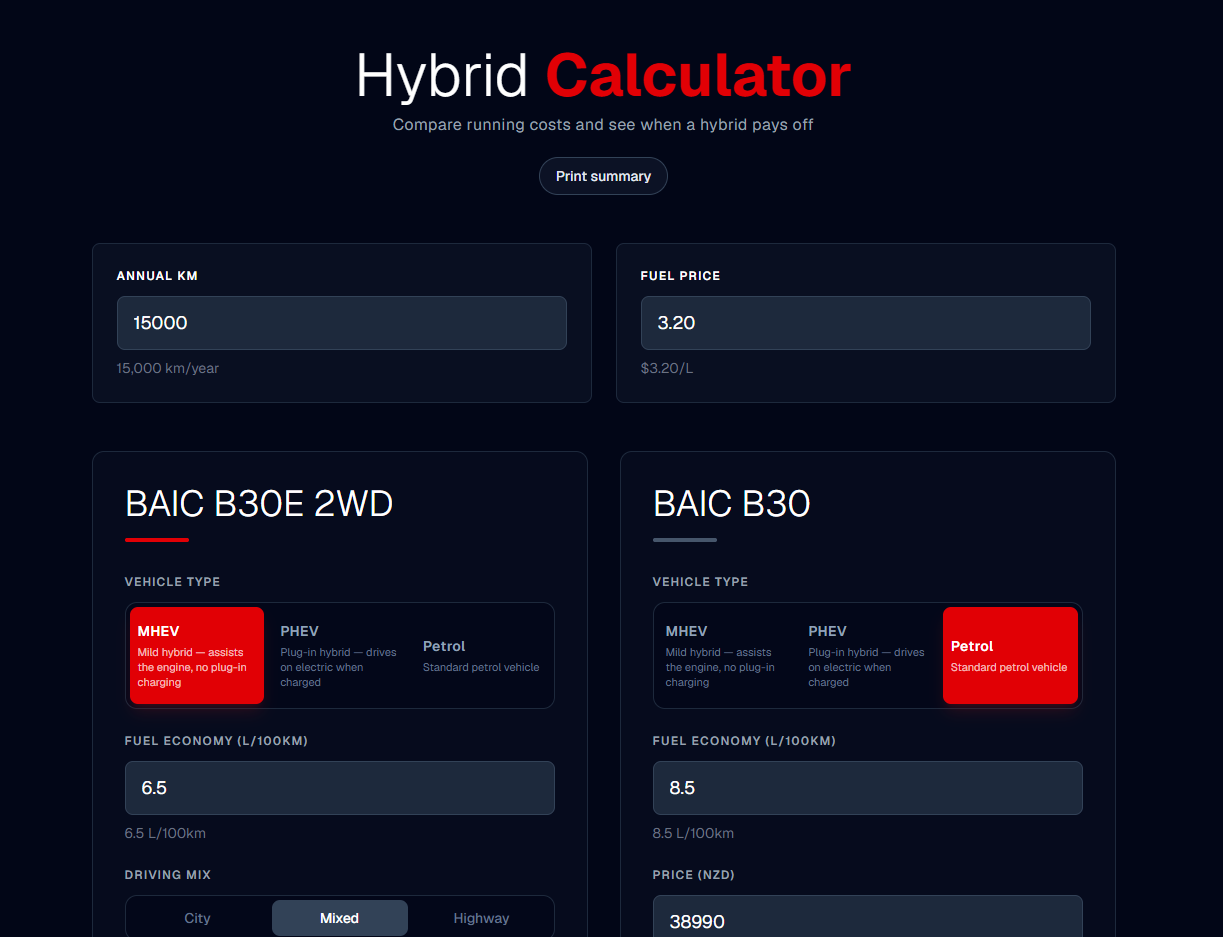This screenshot has width=1223, height=937.
Task: Click the '$3.20/L' hint text
Action: [x=667, y=368]
